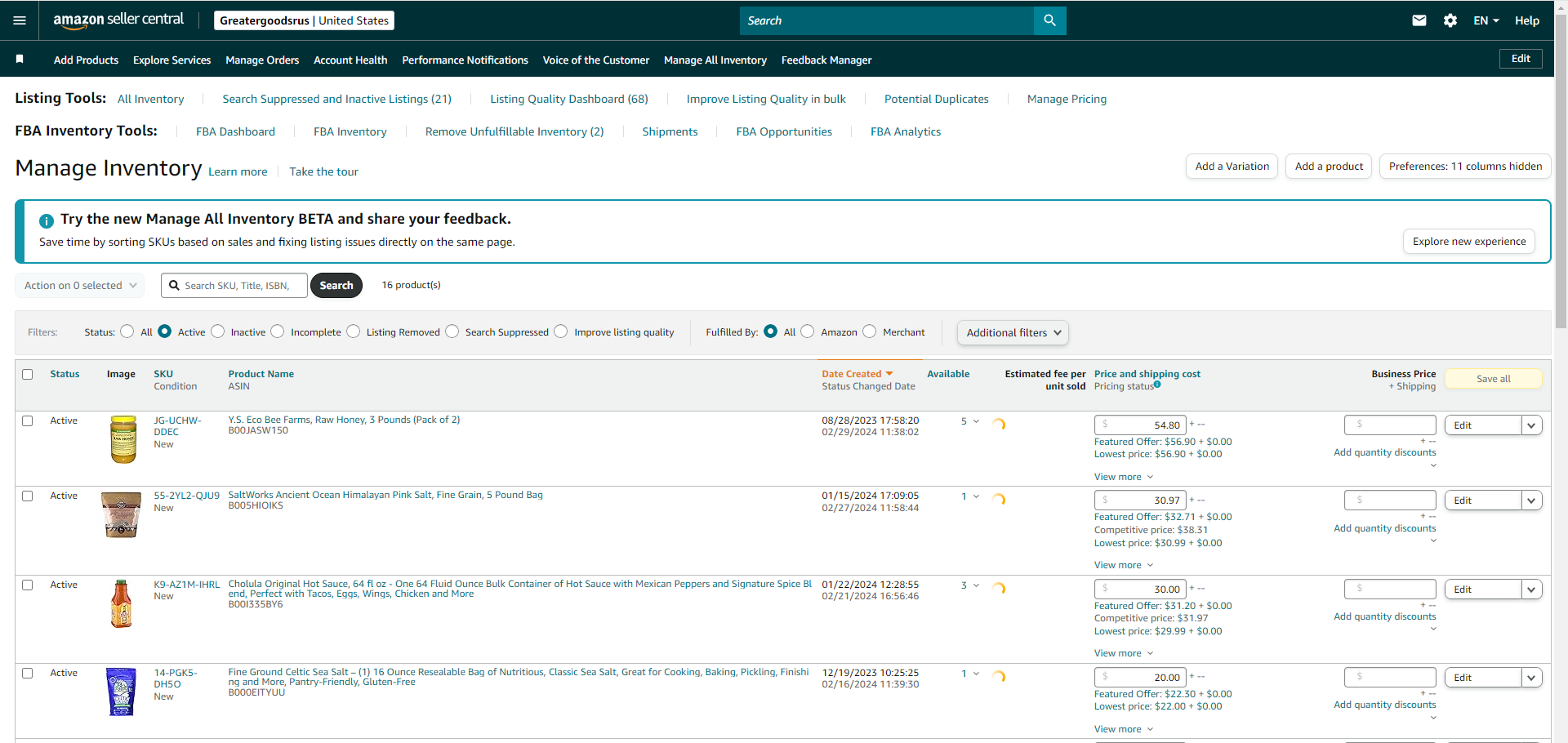Open the Manage Pricing link
Viewport: 1568px width, 743px height.
click(x=1067, y=99)
